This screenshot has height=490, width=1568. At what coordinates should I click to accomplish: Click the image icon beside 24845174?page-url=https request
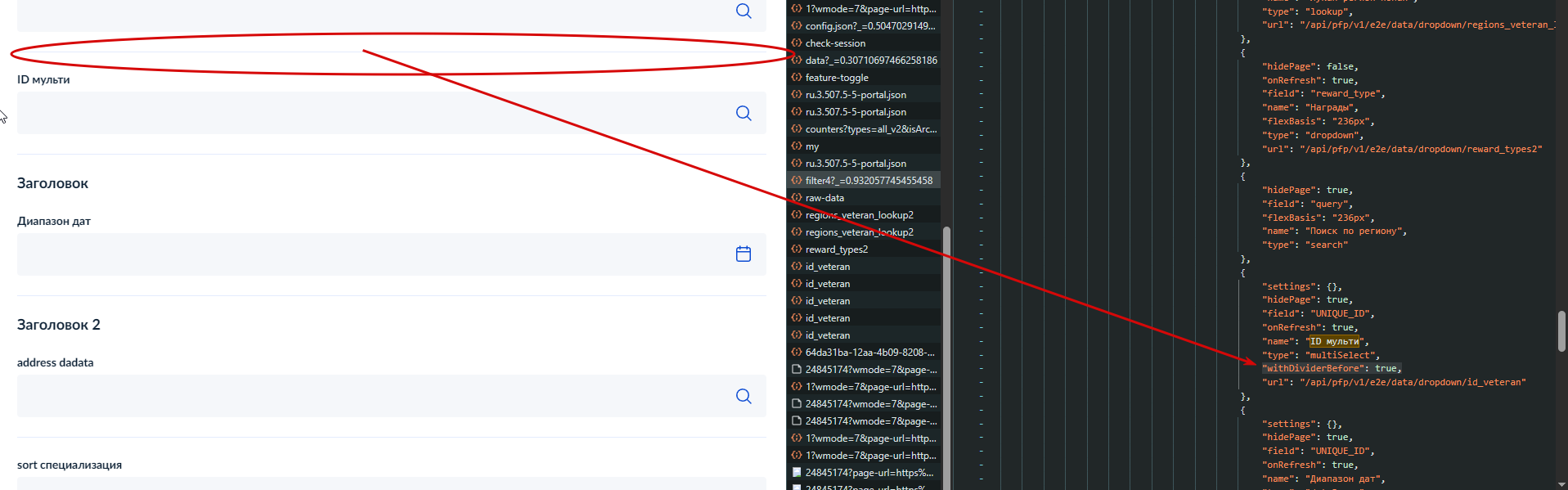[x=796, y=473]
